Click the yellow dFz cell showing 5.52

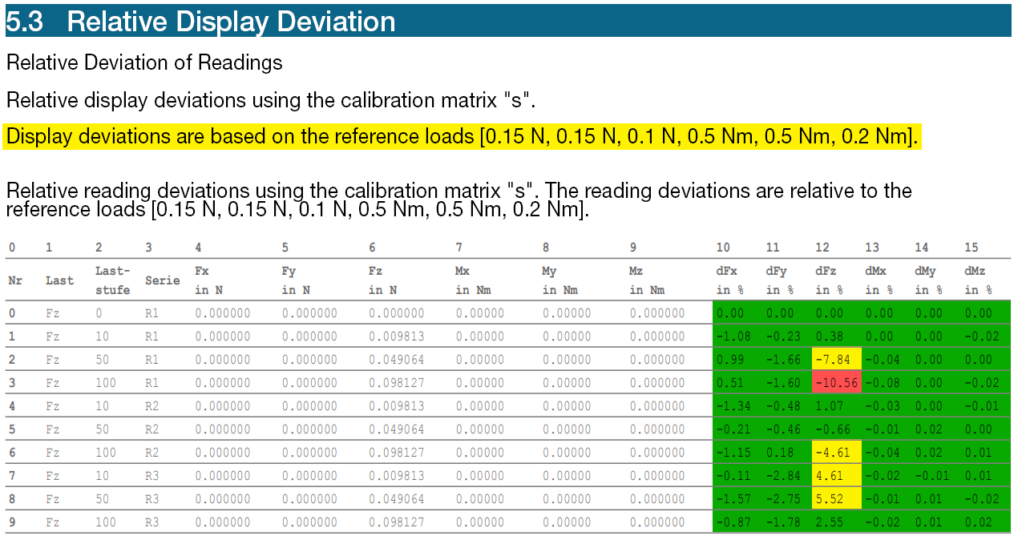(836, 499)
